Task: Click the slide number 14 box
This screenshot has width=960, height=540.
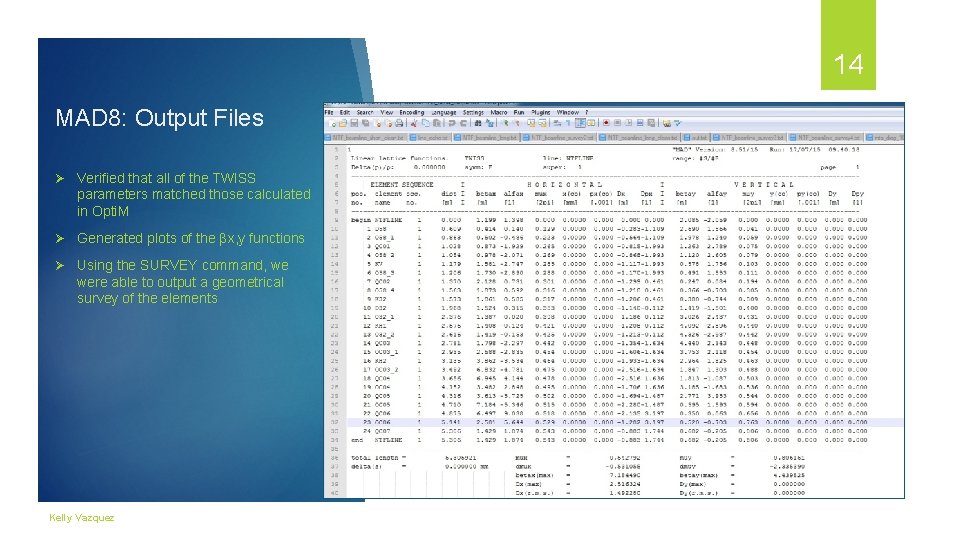Action: click(848, 45)
